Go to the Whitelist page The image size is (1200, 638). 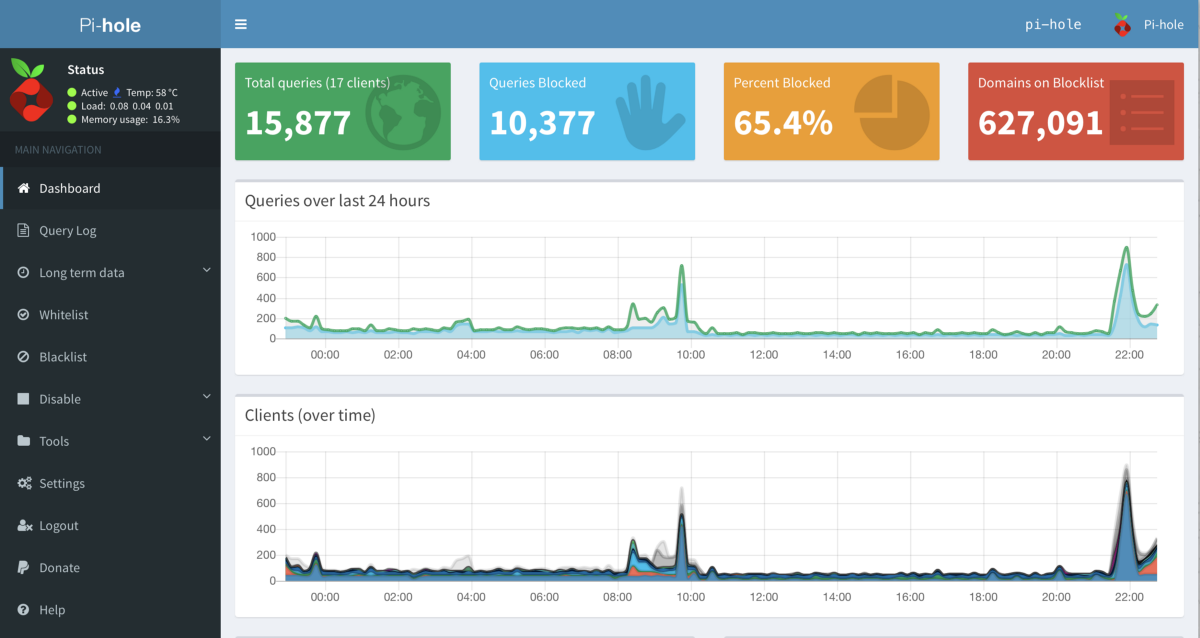tap(110, 314)
